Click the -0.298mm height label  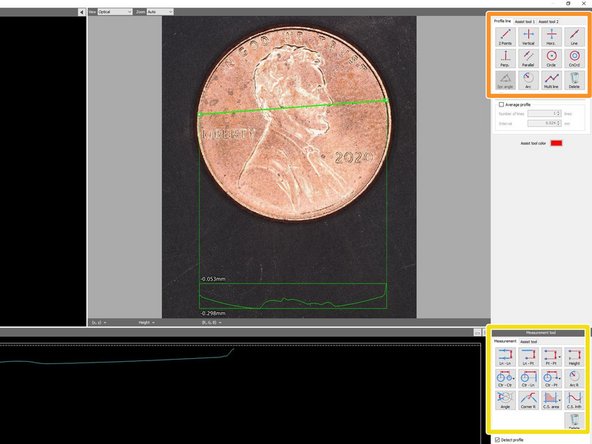pyautogui.click(x=213, y=313)
